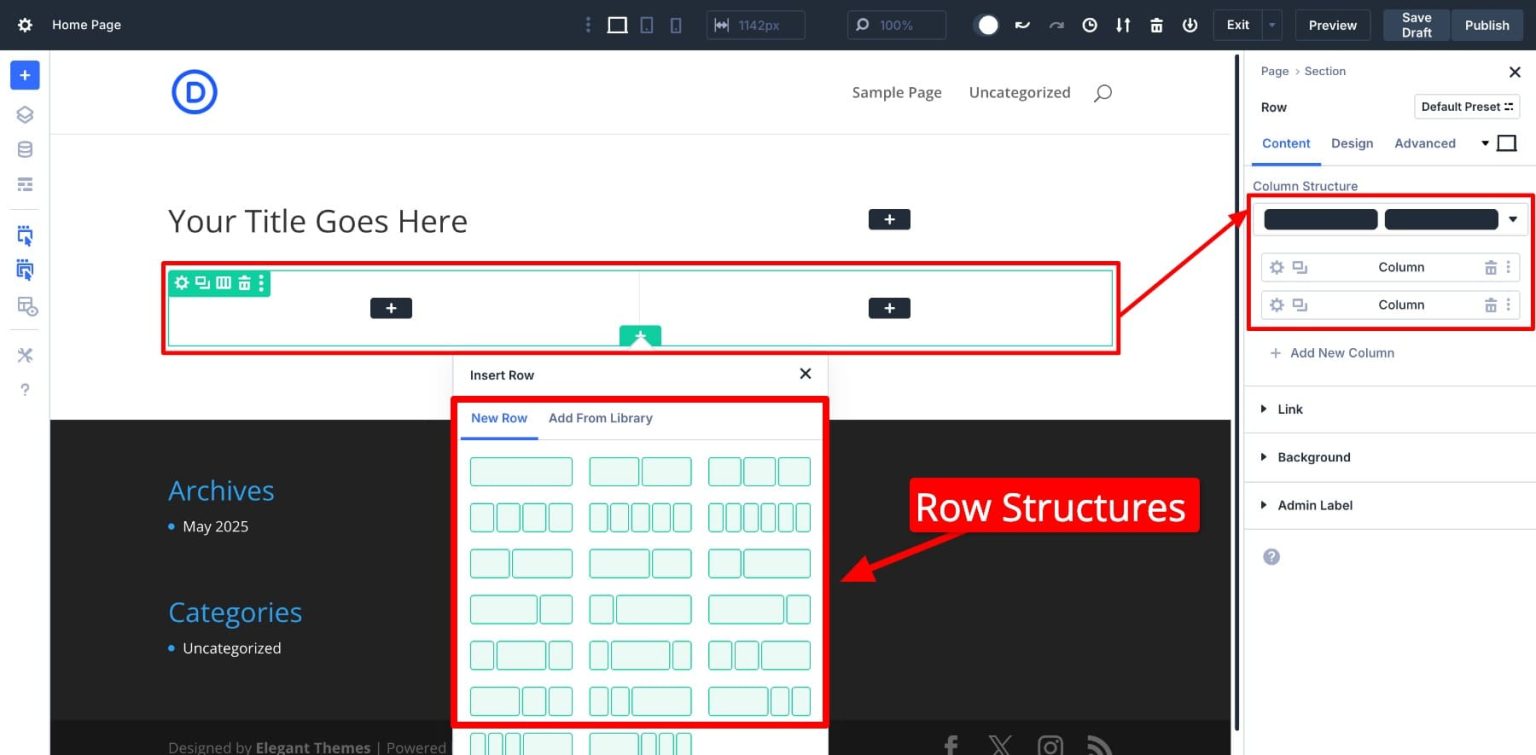
Task: Delete the row using the trash icon
Action: pos(243,283)
